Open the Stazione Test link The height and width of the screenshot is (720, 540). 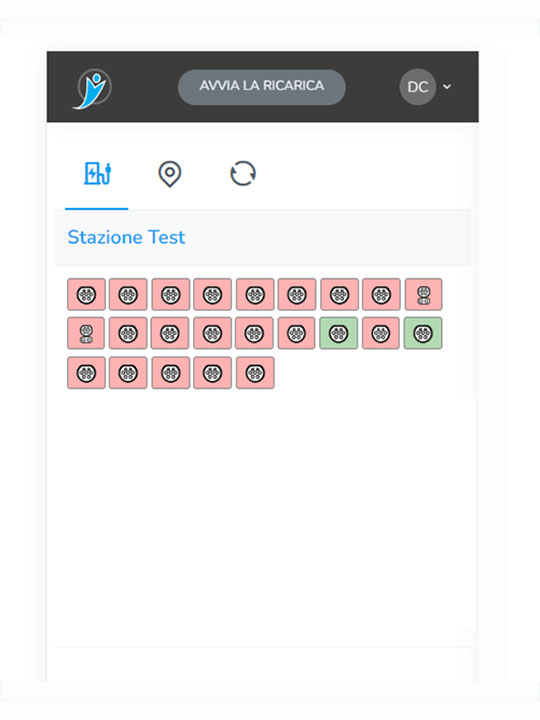pos(126,237)
